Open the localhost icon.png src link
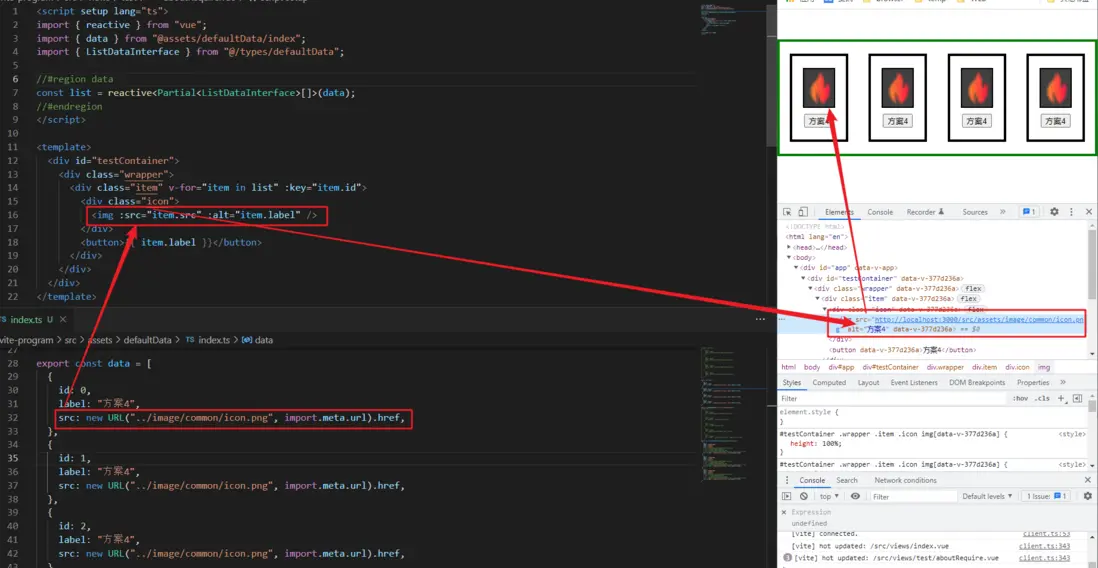The height and width of the screenshot is (568, 1098). tap(979, 319)
